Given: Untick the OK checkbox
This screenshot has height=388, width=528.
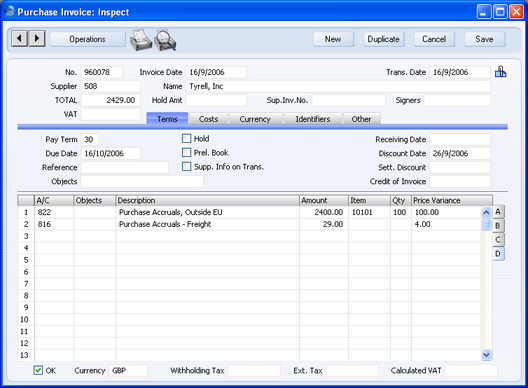Looking at the screenshot, I should pyautogui.click(x=38, y=370).
